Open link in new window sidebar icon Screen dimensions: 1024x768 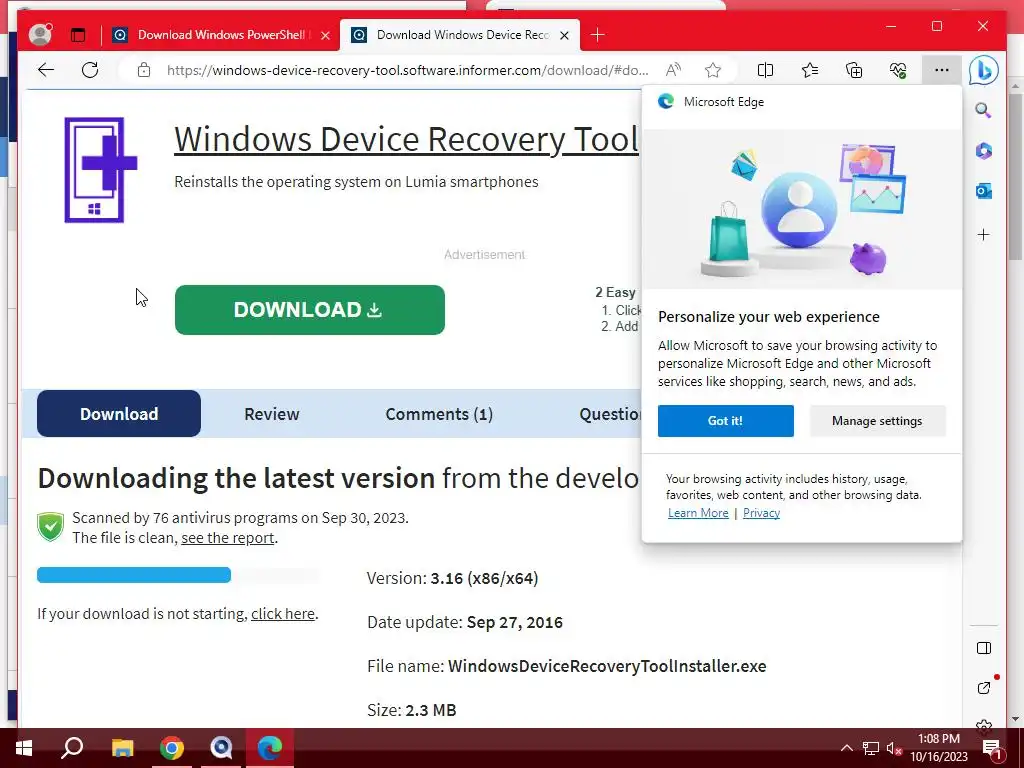point(984,688)
